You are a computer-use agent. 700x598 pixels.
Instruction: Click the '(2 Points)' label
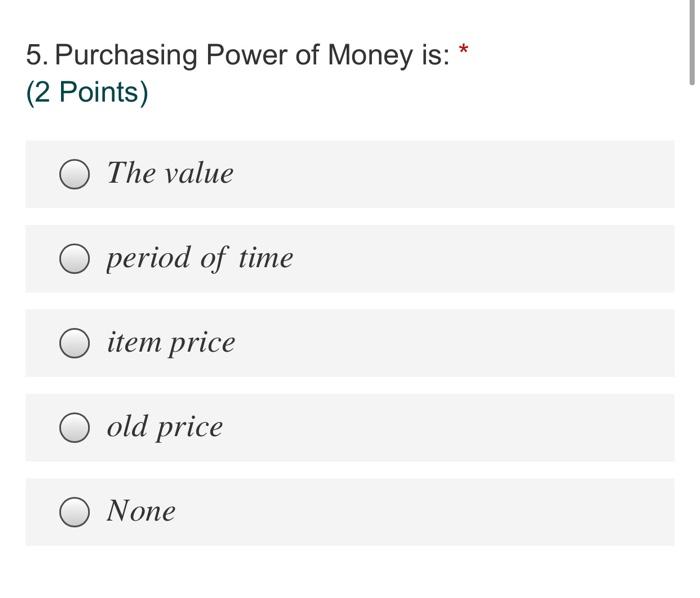point(87,92)
